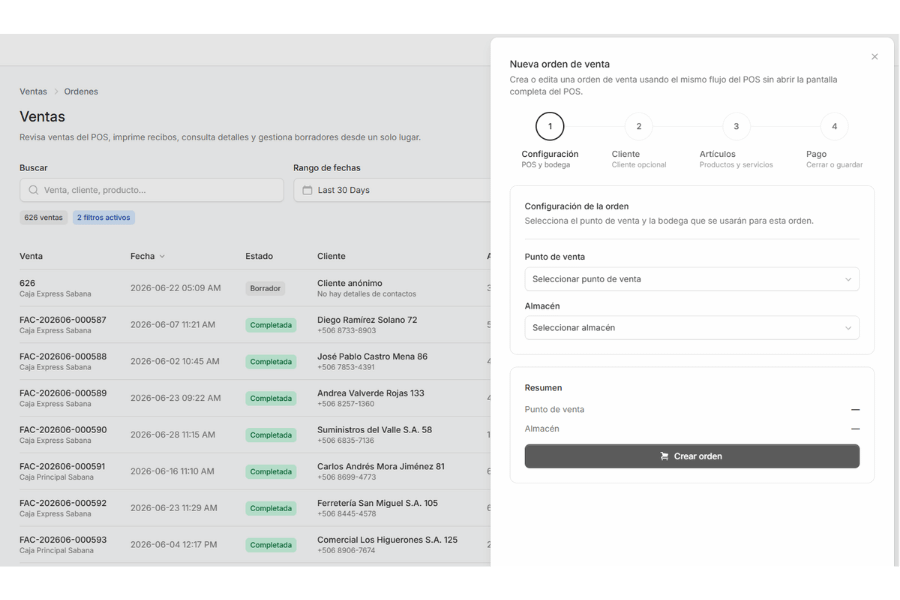Click the Crear orden button
The height and width of the screenshot is (600, 900).
point(692,456)
